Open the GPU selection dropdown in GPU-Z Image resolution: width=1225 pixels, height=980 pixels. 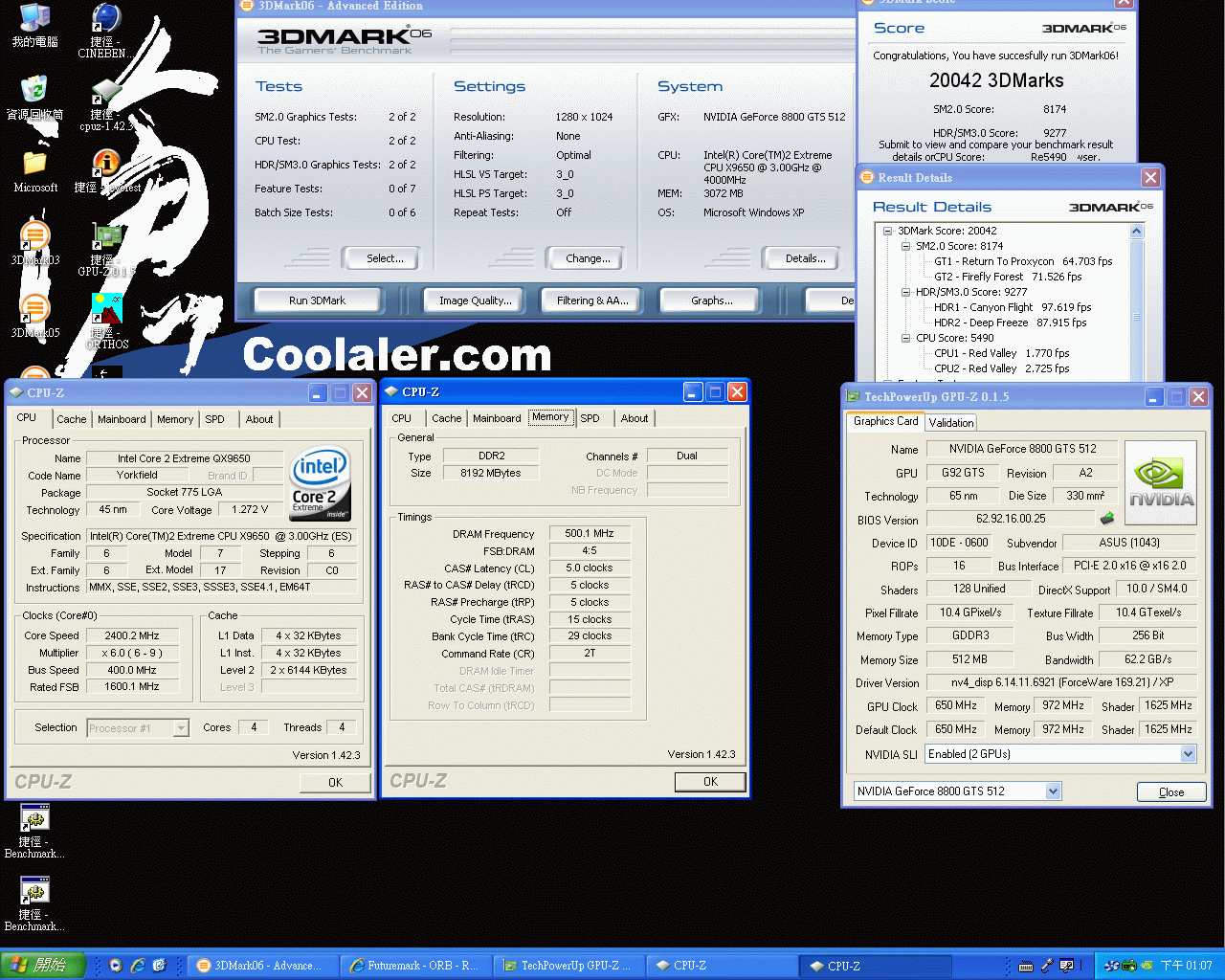[1053, 791]
